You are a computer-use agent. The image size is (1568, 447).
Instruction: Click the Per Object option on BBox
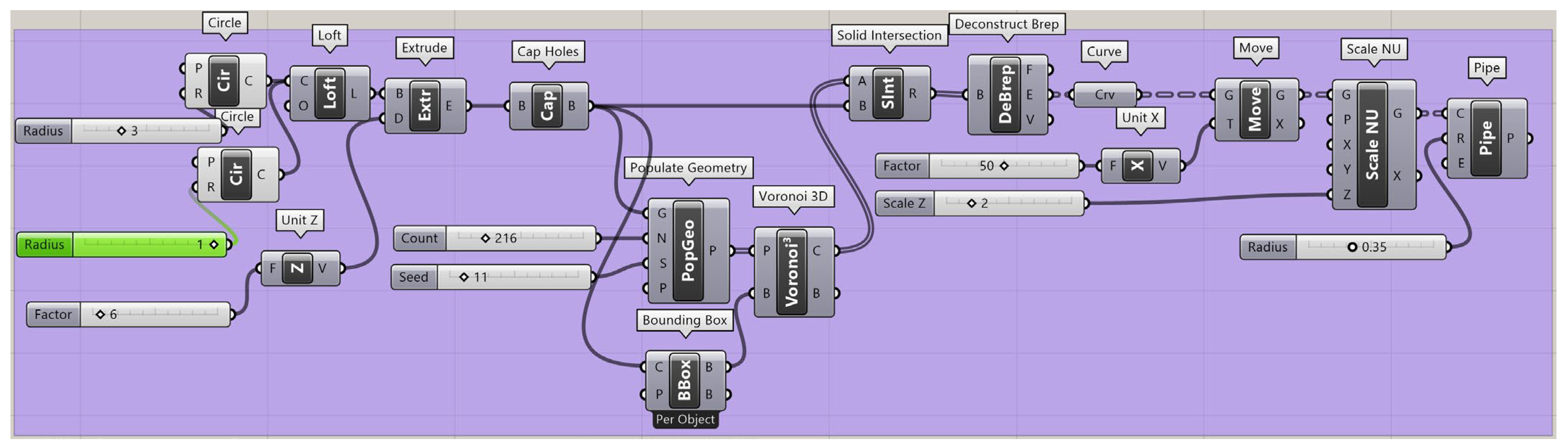[x=685, y=419]
